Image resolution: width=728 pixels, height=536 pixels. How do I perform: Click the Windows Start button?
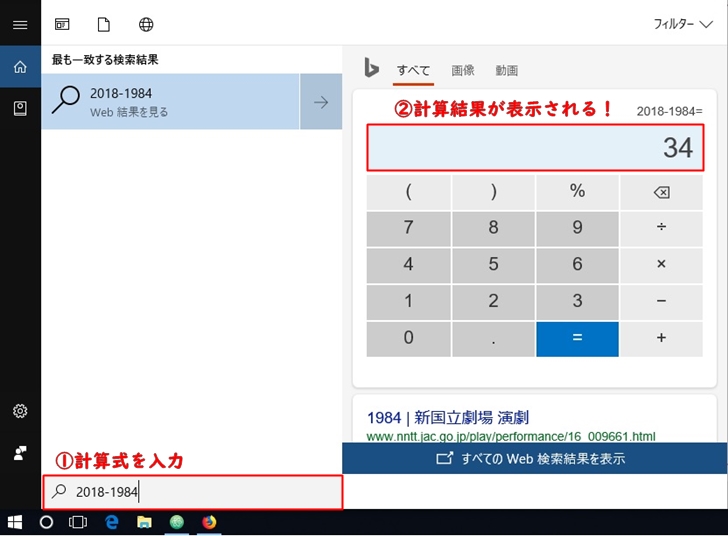(15, 522)
